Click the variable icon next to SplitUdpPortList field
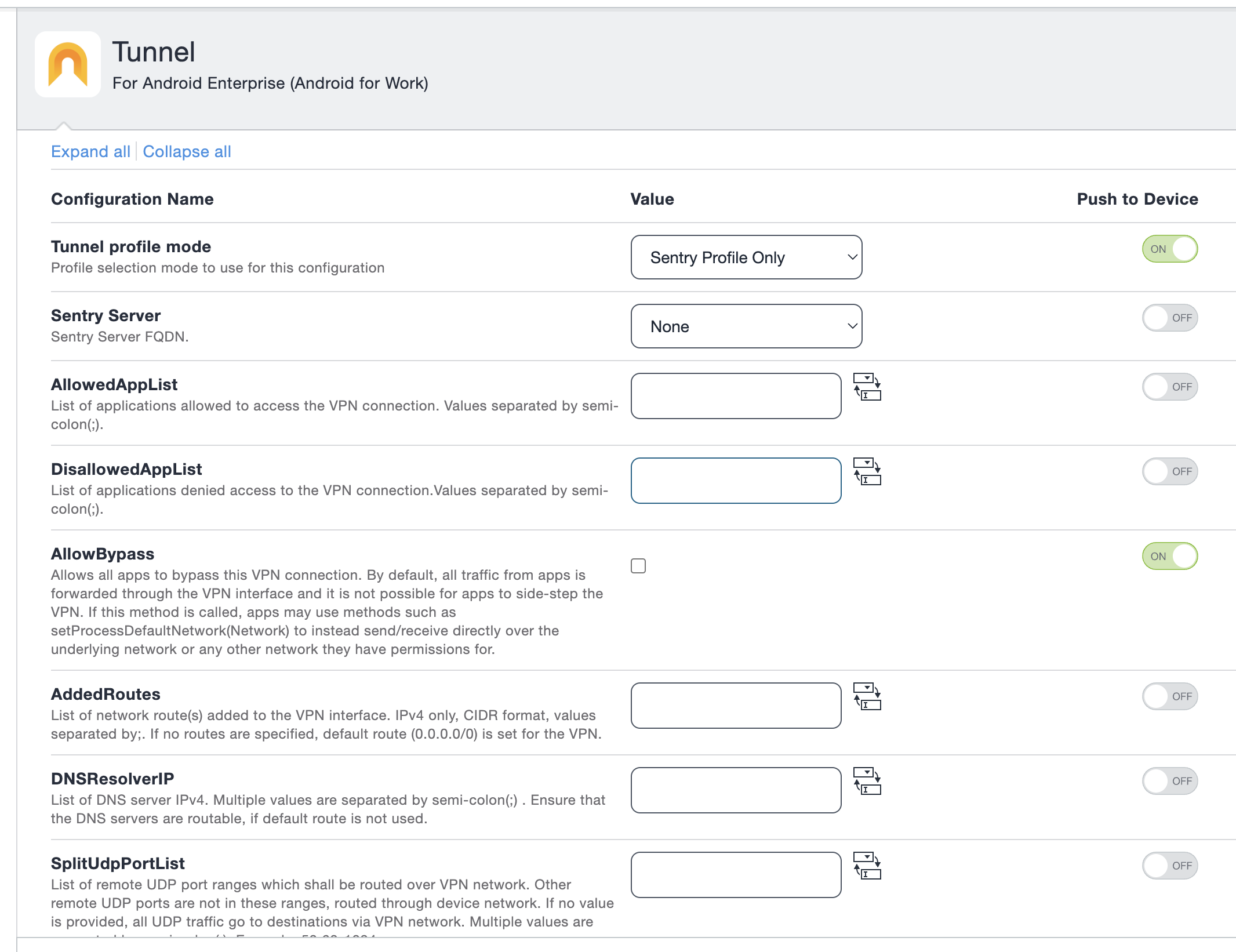Screen dimensions: 1236x952 click(x=867, y=867)
